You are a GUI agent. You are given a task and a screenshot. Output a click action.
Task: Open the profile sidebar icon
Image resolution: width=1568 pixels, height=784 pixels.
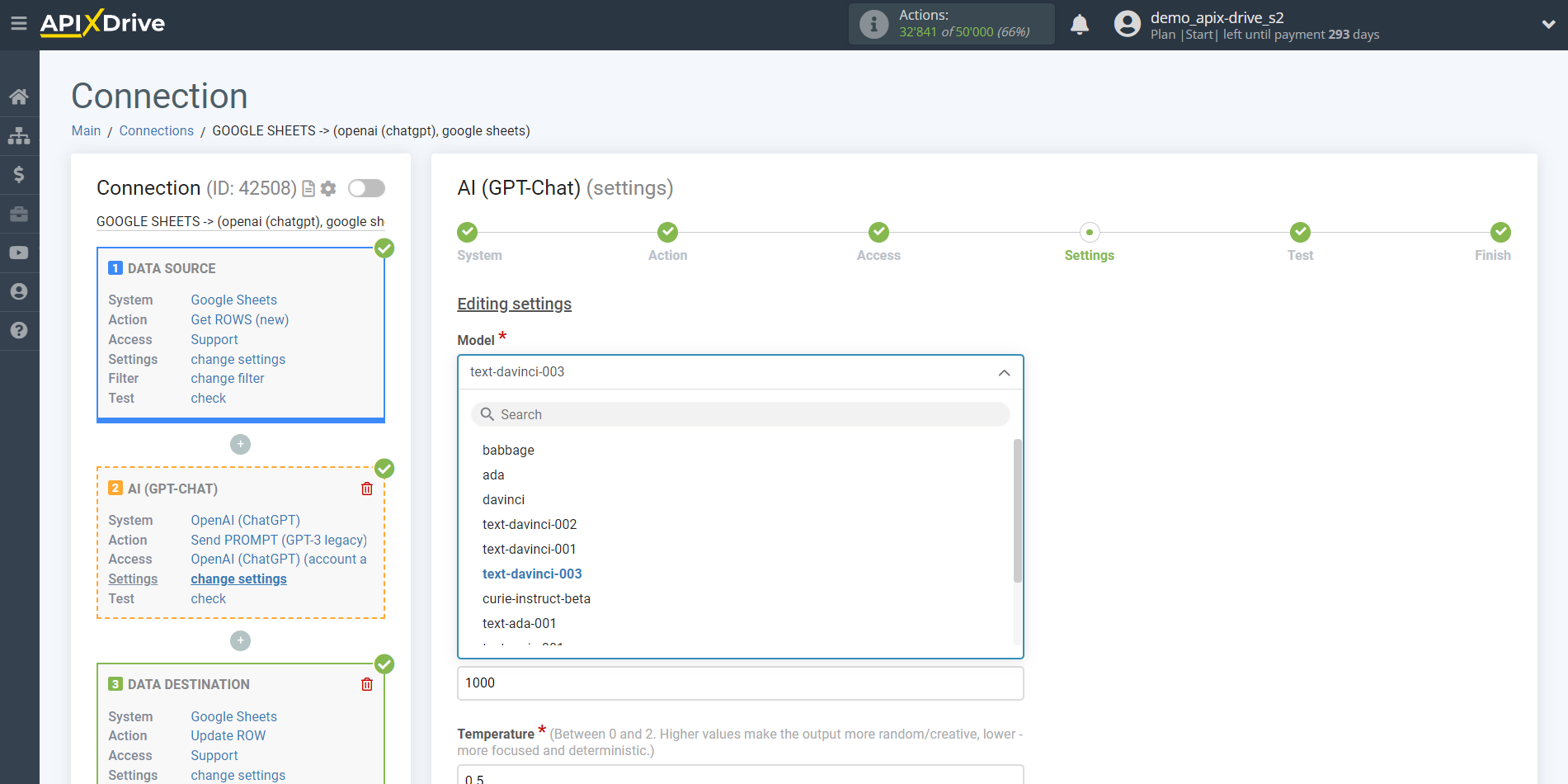coord(19,291)
